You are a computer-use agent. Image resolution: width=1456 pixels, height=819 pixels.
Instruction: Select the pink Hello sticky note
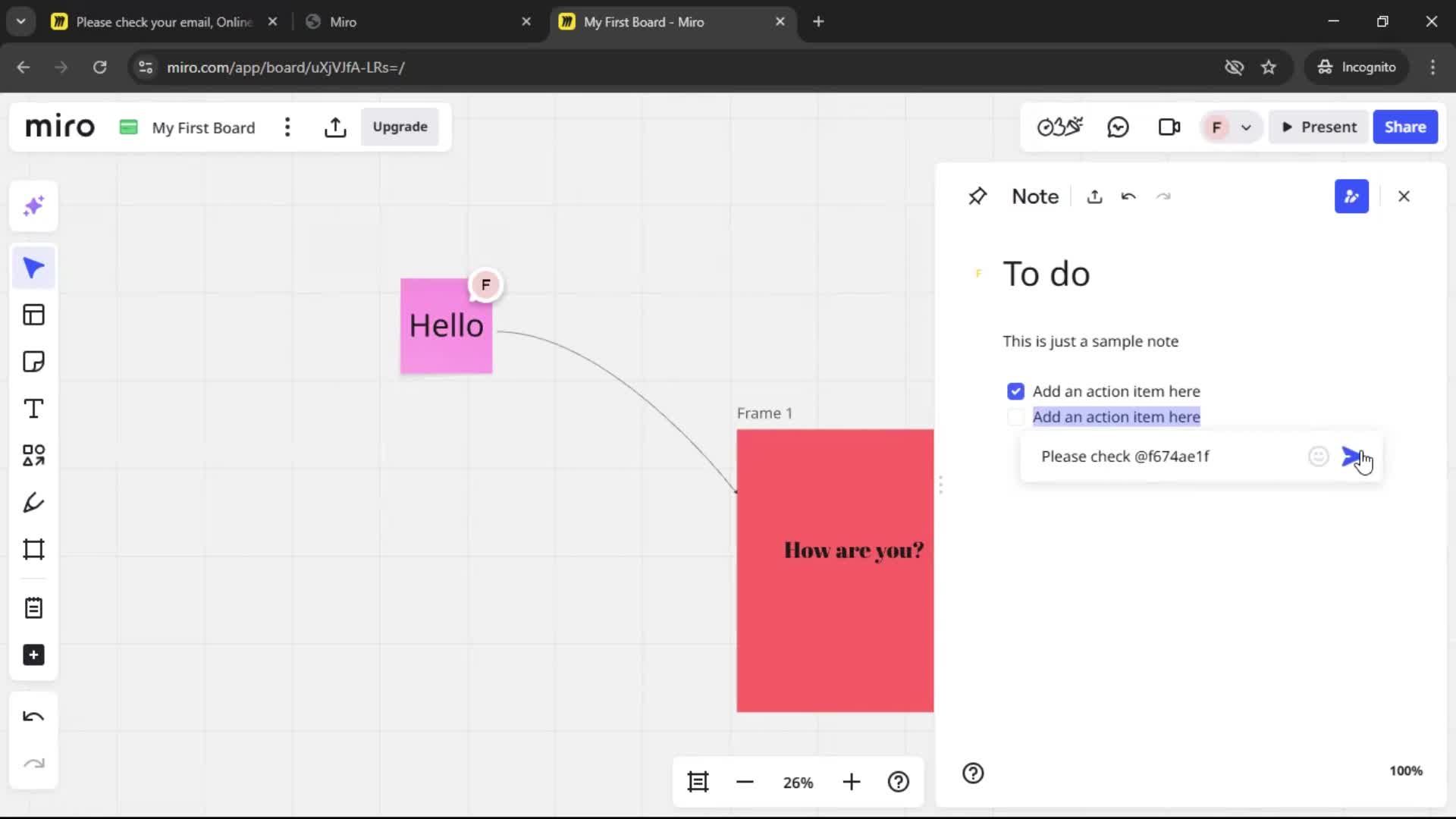tap(446, 326)
